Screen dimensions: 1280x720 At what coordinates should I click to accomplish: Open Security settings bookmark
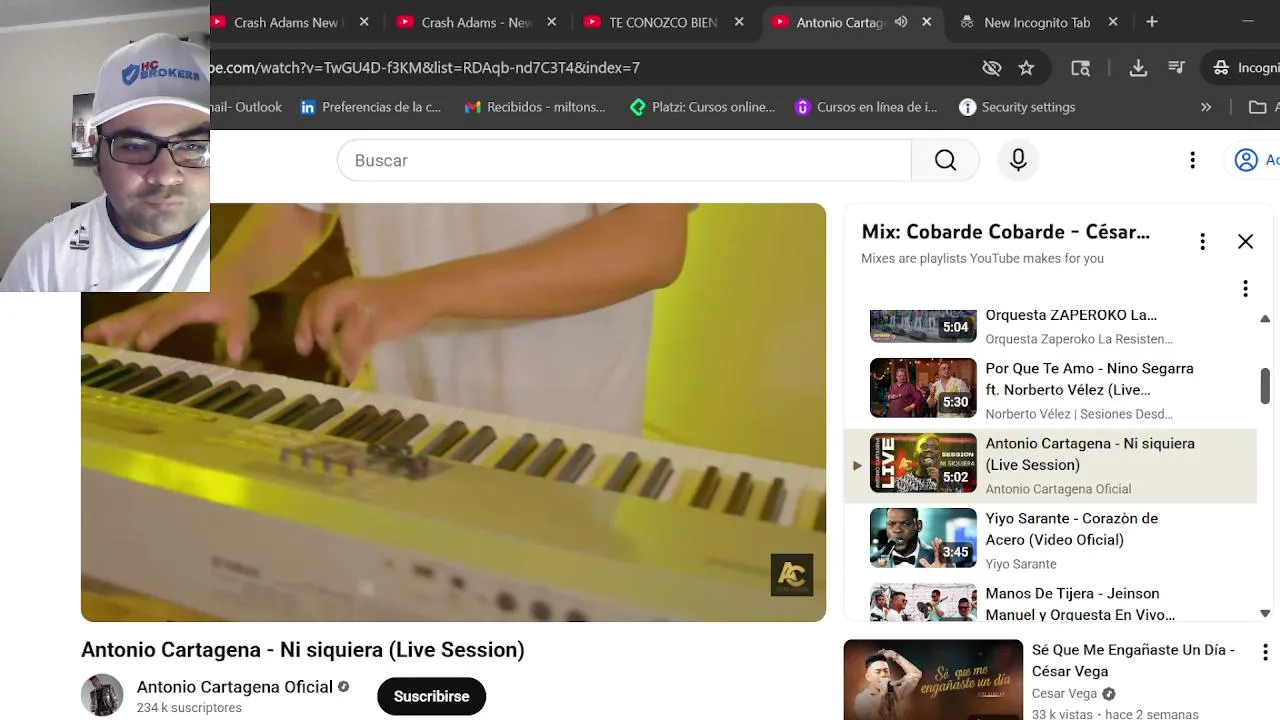[1017, 107]
